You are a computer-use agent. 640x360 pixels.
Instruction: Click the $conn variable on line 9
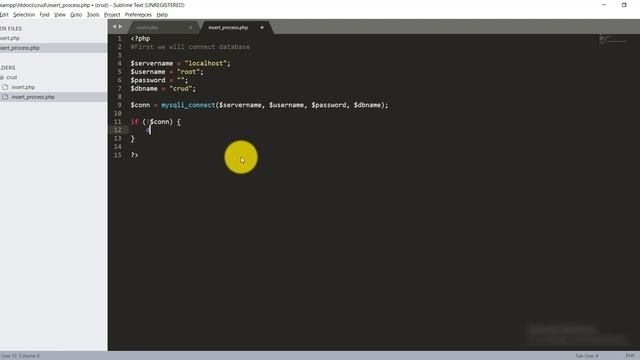(140, 105)
